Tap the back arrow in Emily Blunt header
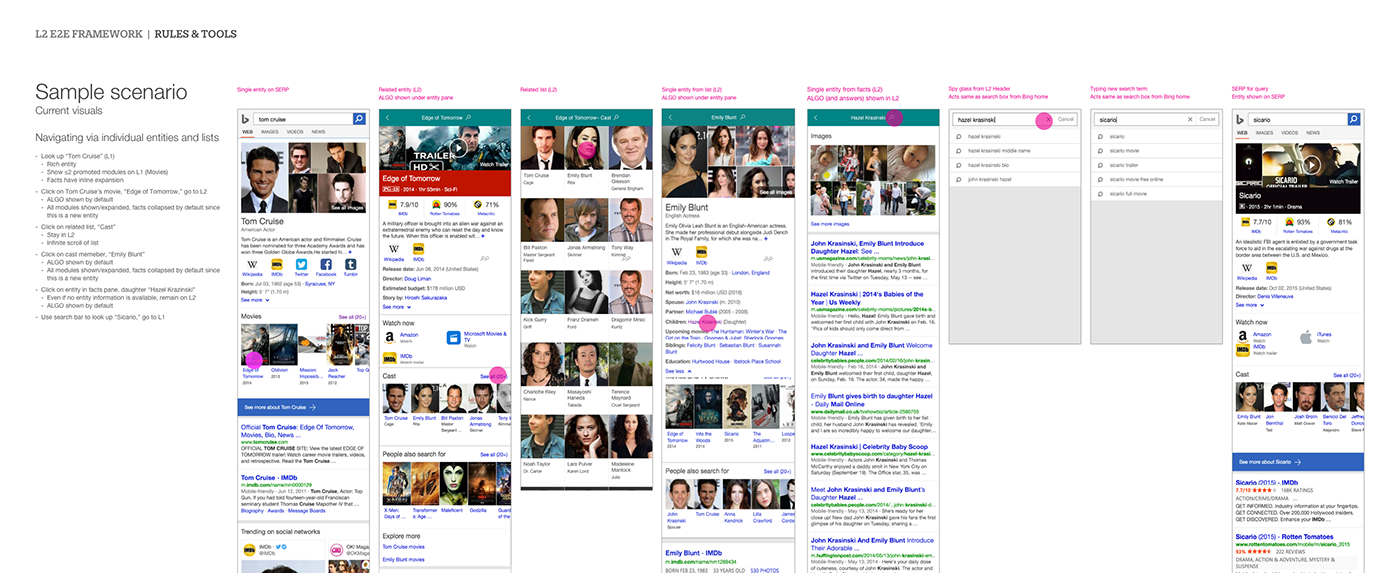This screenshot has width=1400, height=573. (x=670, y=118)
